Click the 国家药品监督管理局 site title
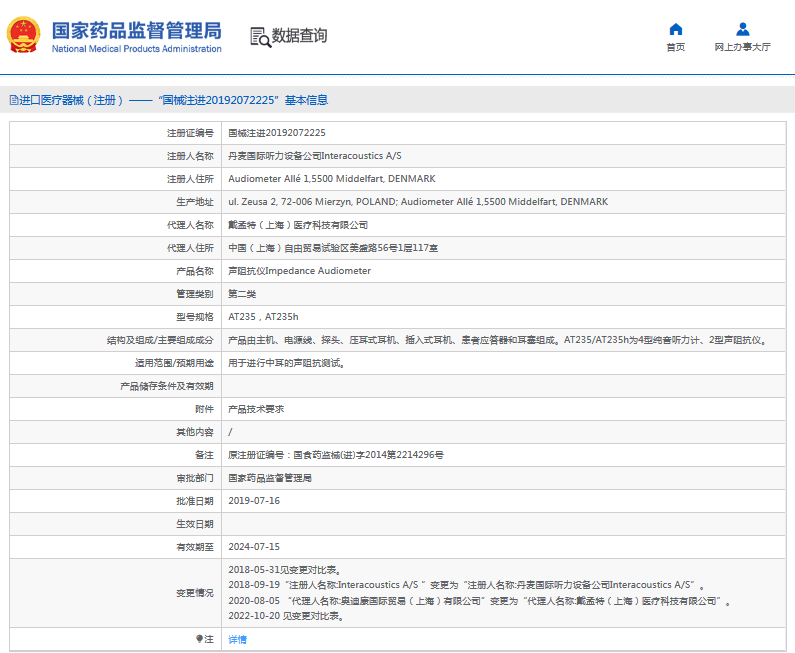 [136, 30]
